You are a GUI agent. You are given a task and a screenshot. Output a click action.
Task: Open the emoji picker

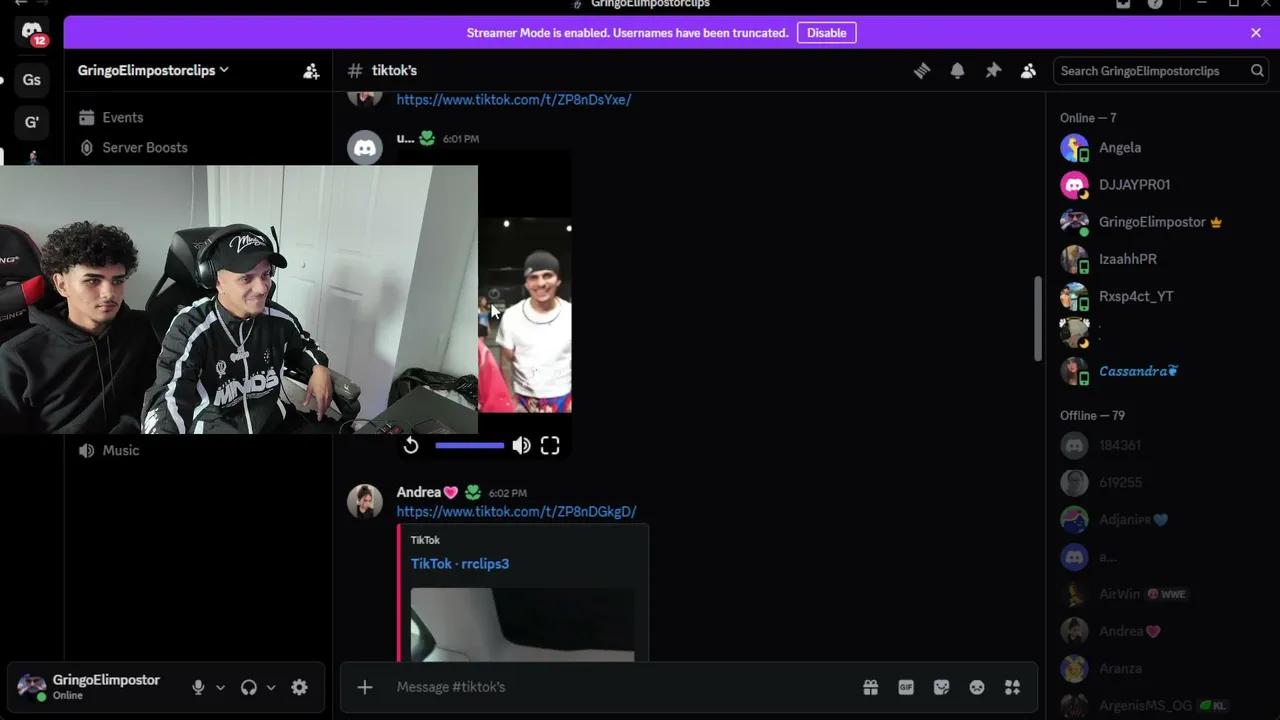[977, 687]
